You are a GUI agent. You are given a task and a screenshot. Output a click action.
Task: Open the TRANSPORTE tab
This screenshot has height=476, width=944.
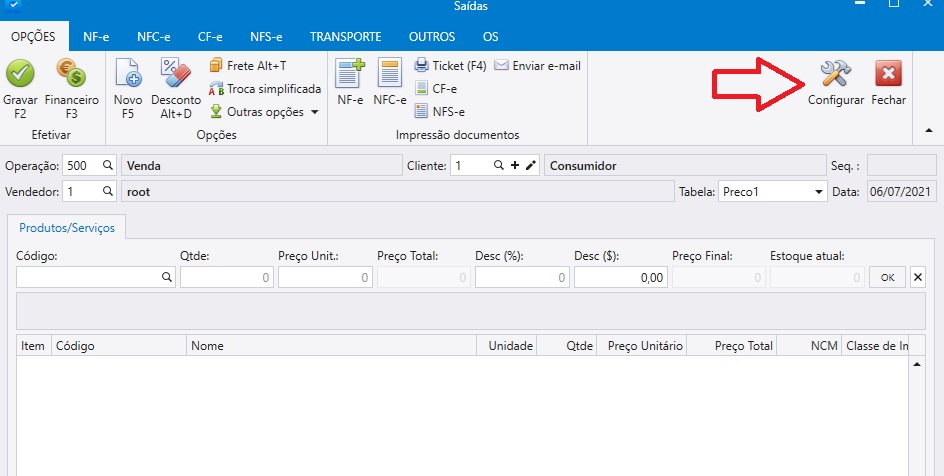point(346,37)
